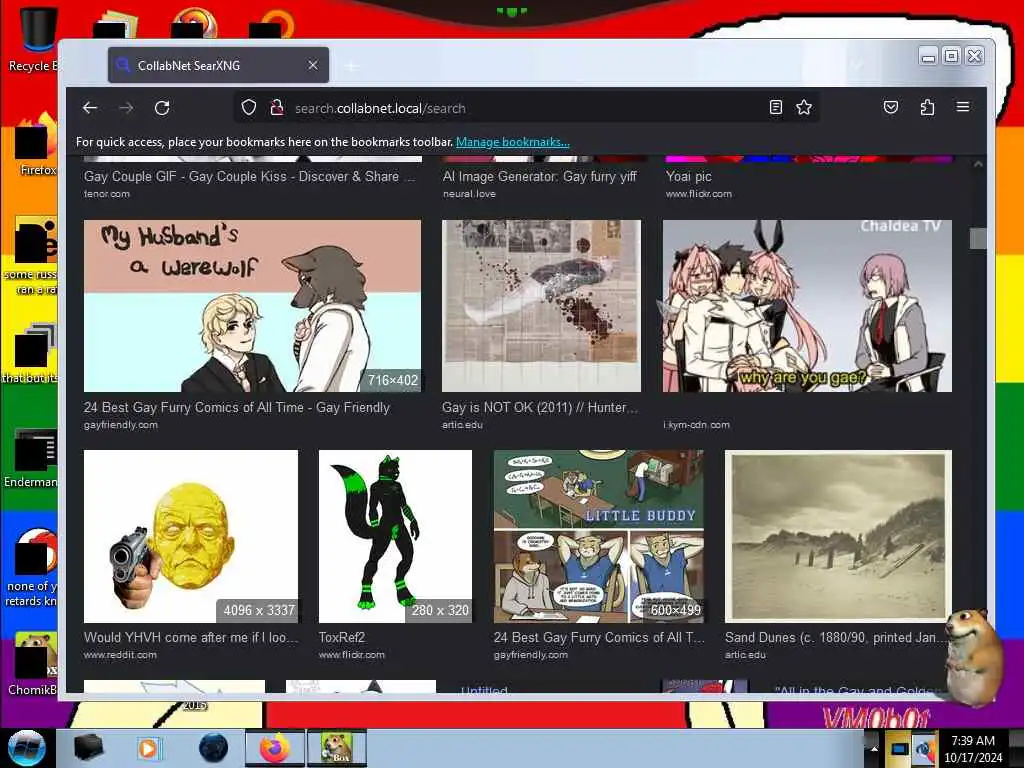Image resolution: width=1024 pixels, height=768 pixels.
Task: Click the i.kym-cdn.com source text
Action: 696,424
